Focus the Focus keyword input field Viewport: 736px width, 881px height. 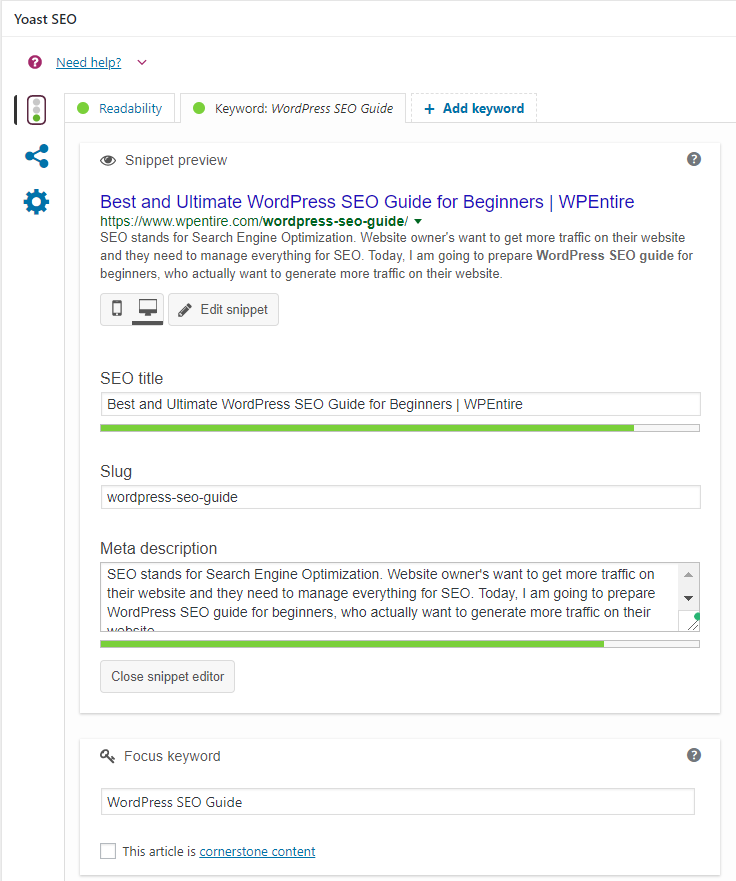(x=398, y=802)
